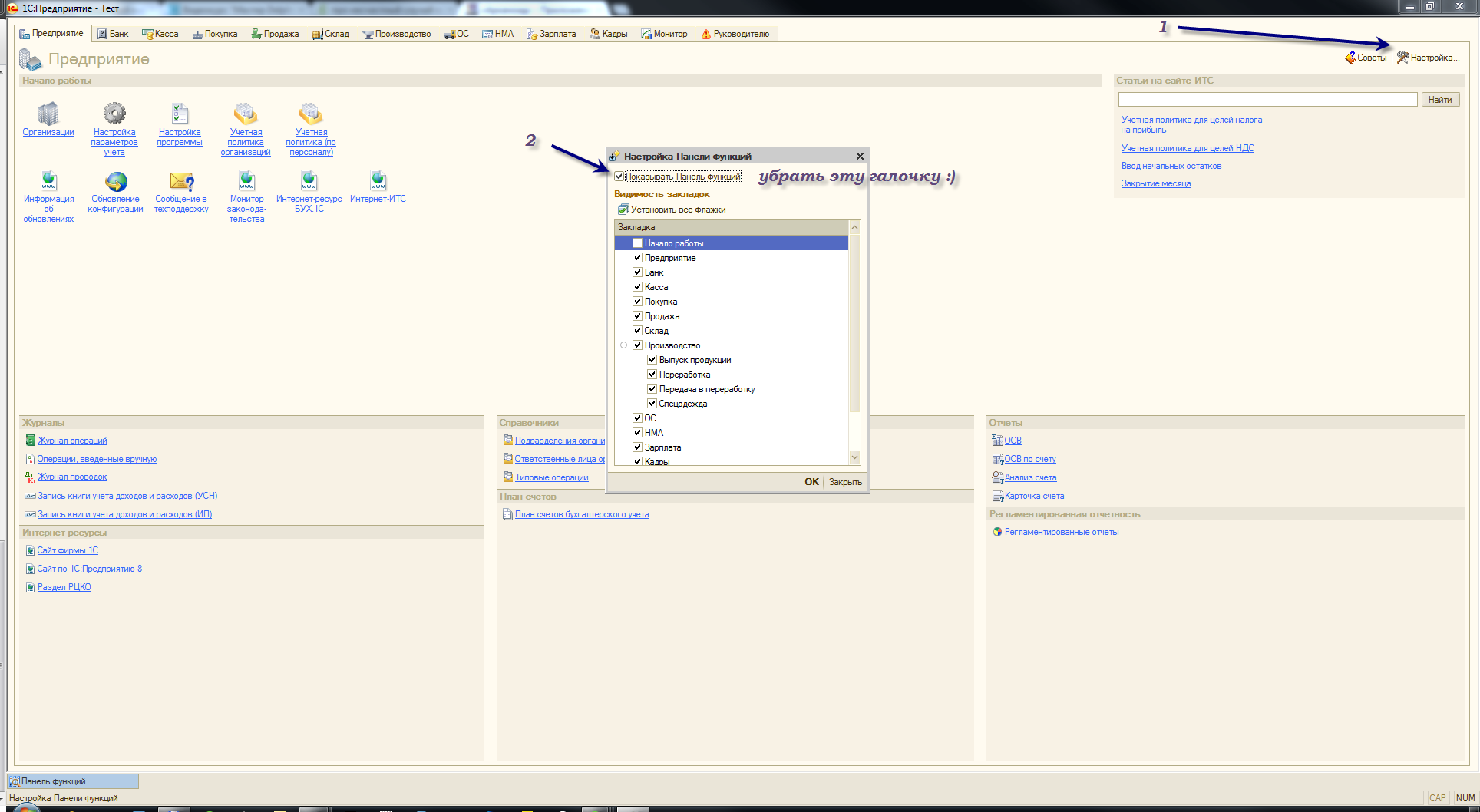This screenshot has width=1480, height=812.
Task: Open the Настройка программы checklist icon
Action: pos(180,114)
